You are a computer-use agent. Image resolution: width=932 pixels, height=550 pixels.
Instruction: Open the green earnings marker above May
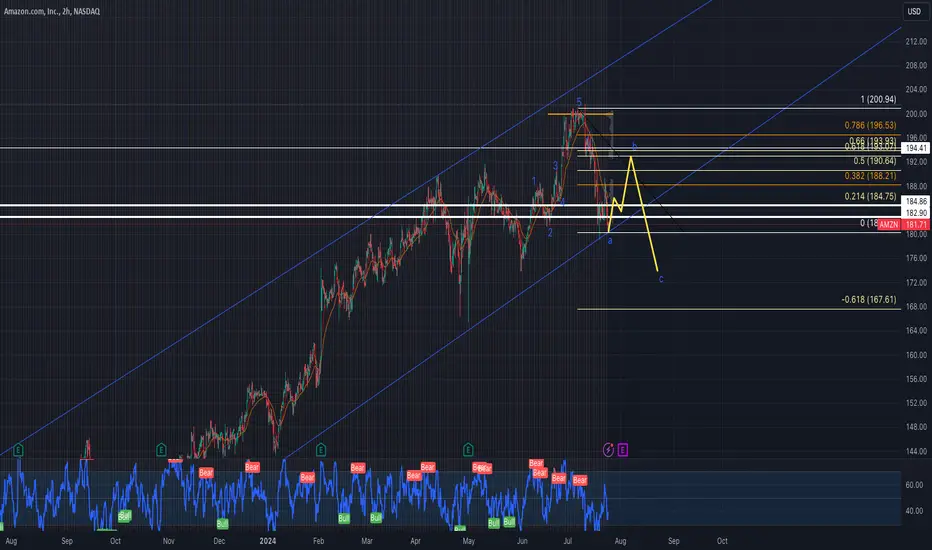(468, 450)
